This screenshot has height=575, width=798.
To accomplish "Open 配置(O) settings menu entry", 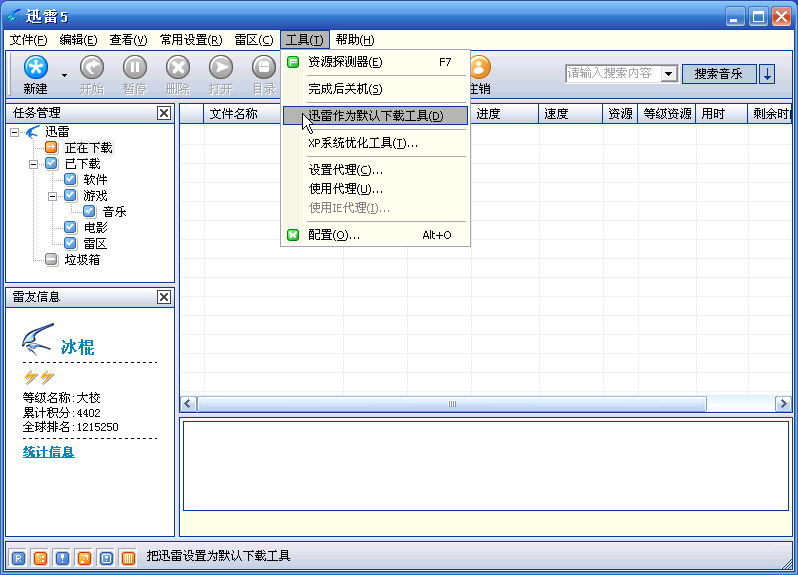I will [x=375, y=235].
